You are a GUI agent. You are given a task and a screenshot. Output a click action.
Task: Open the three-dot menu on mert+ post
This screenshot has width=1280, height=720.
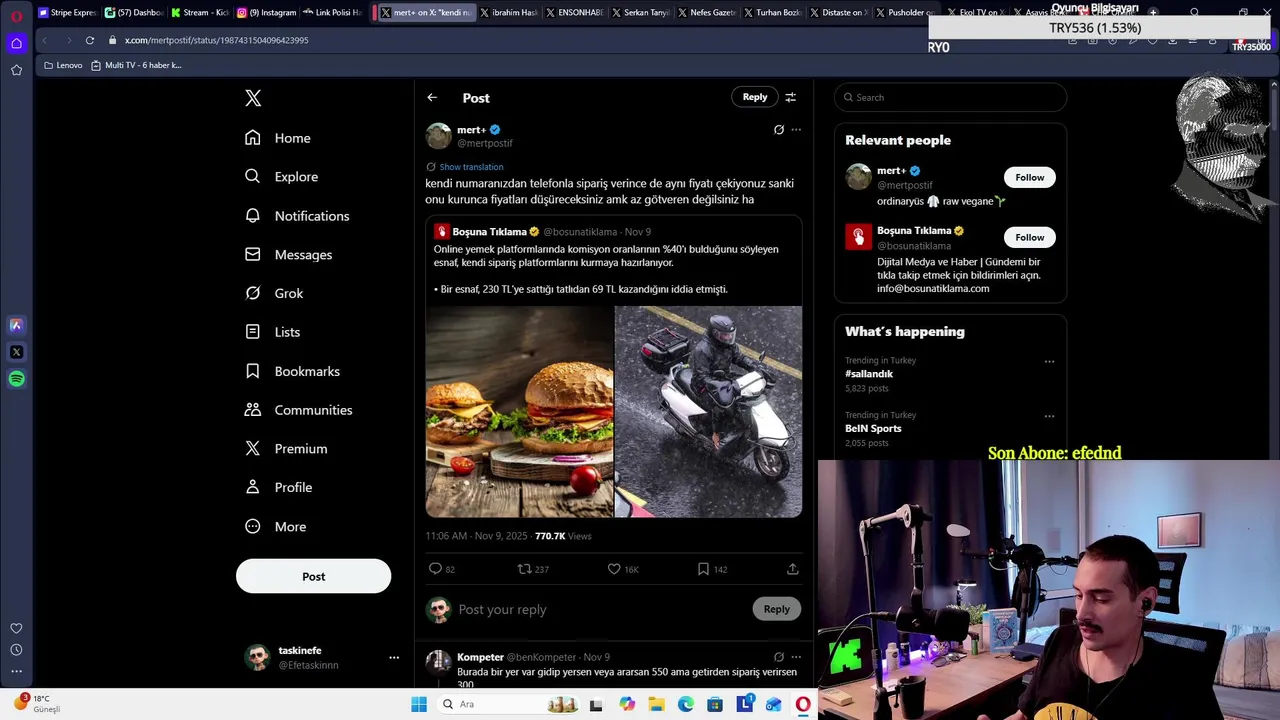pyautogui.click(x=796, y=129)
